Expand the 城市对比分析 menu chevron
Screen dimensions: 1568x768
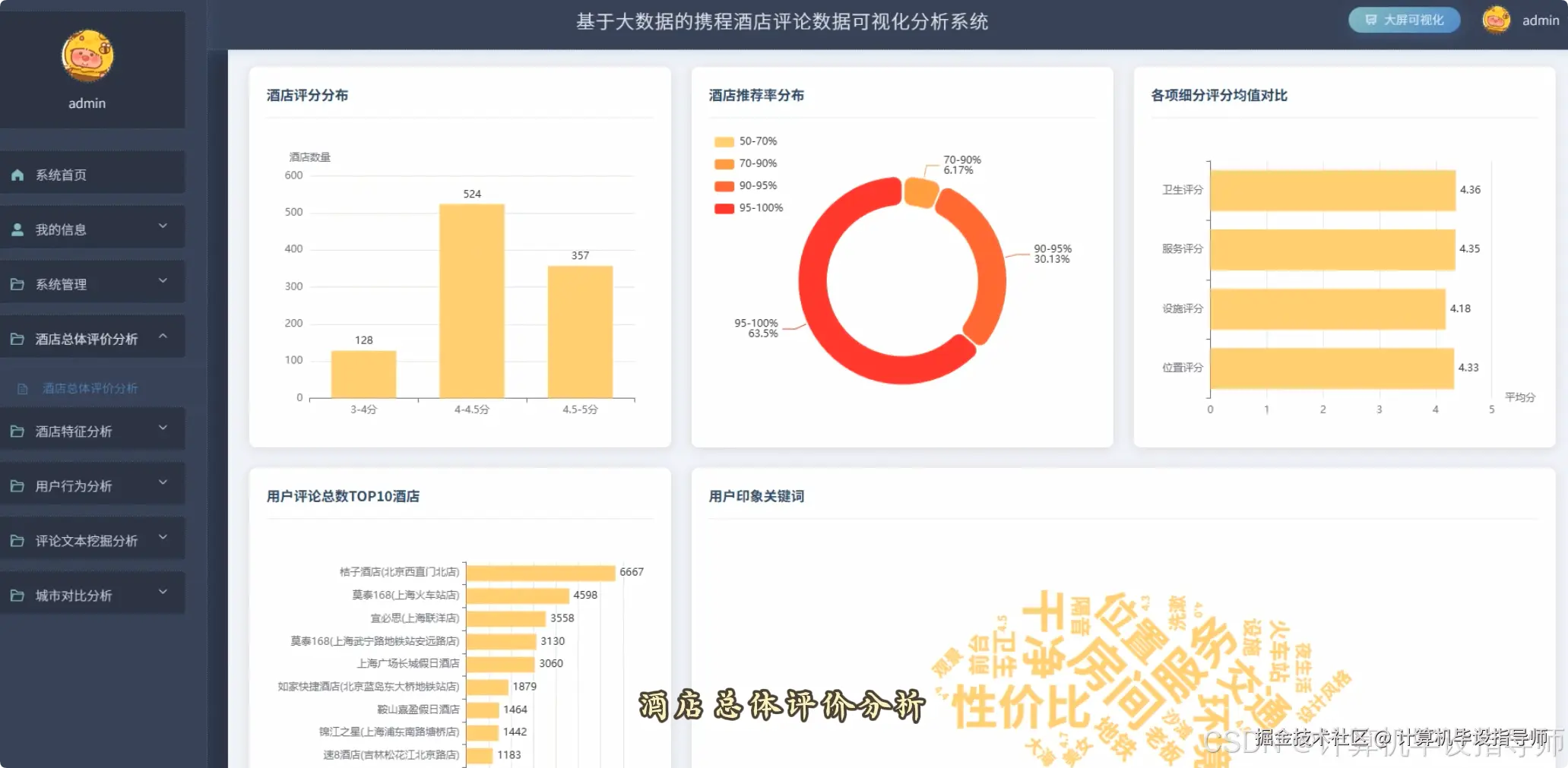pos(163,593)
